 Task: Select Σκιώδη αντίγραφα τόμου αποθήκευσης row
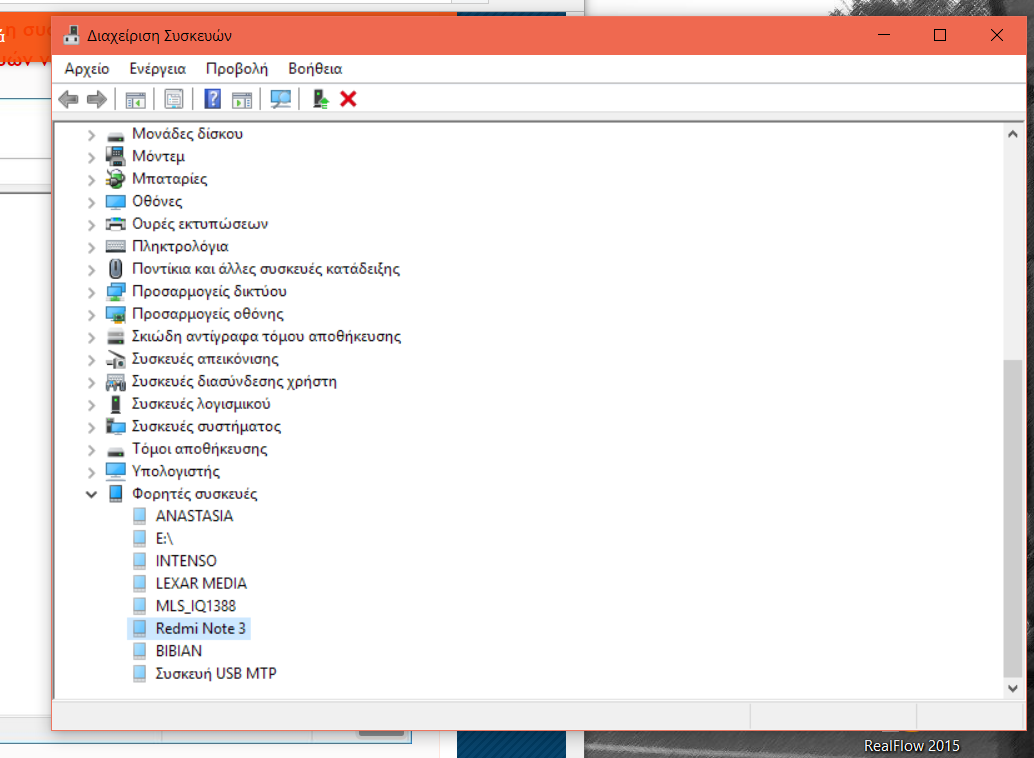[x=266, y=336]
